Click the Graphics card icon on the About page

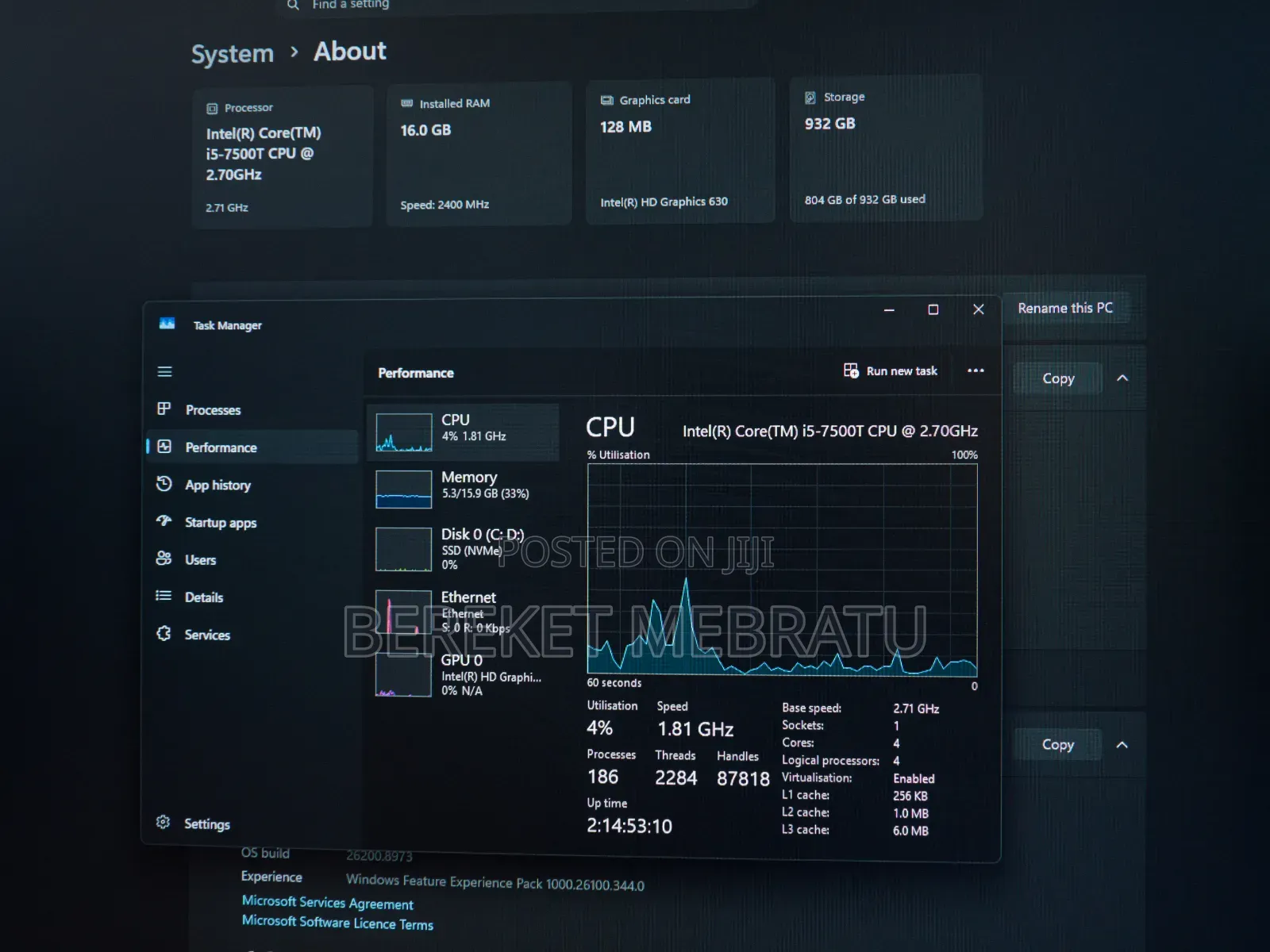pos(607,100)
